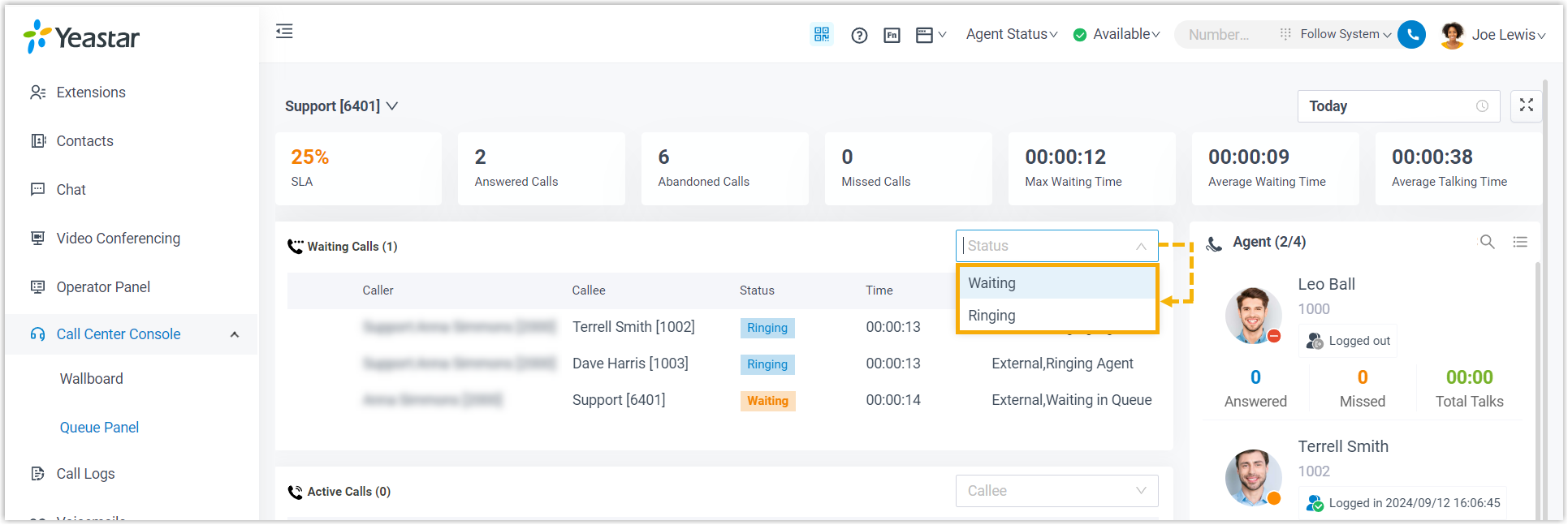
Task: Open the Available presence dropdown
Action: coord(1117,34)
